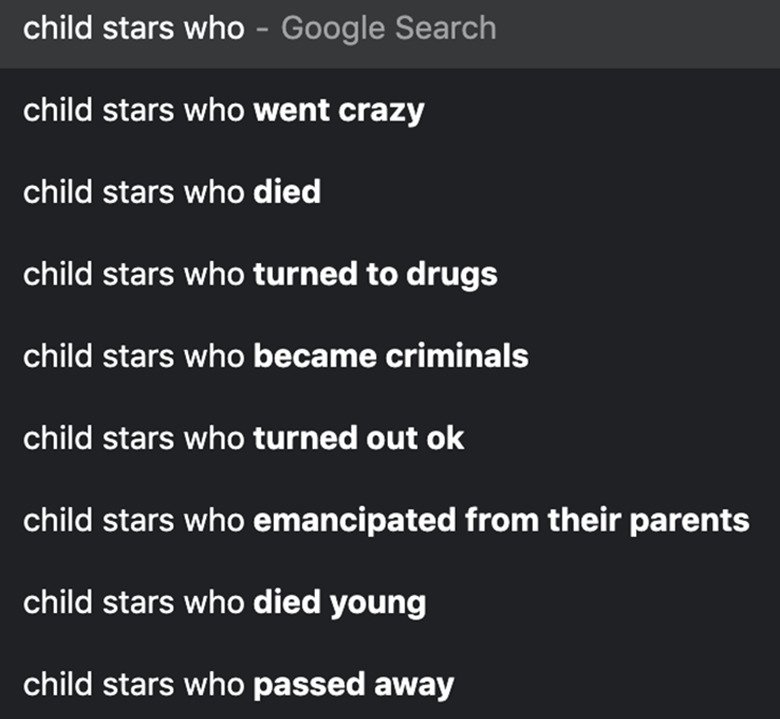Pick the "turned to drugs" autocomplete suggestion
Screen dimensions: 780x719
(x=260, y=274)
